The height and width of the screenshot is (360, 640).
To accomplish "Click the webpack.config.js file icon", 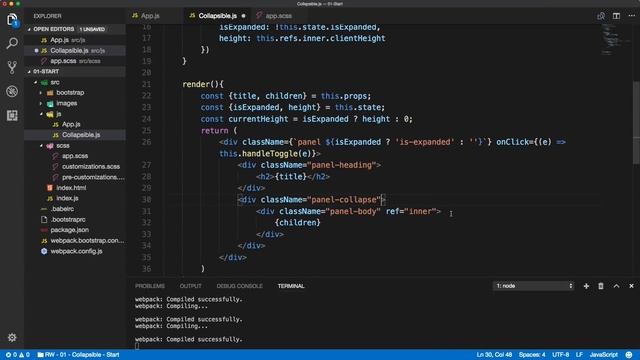I will [44, 251].
